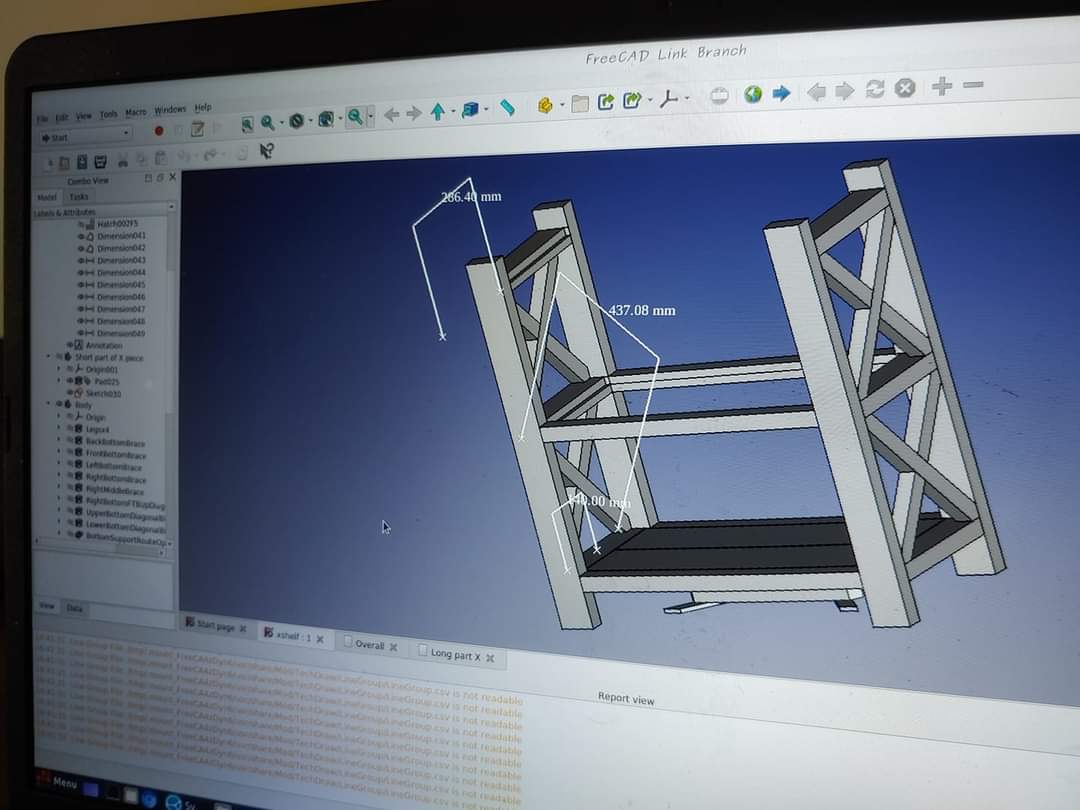Click the What's This help cursor icon
1080x810 pixels.
(266, 151)
